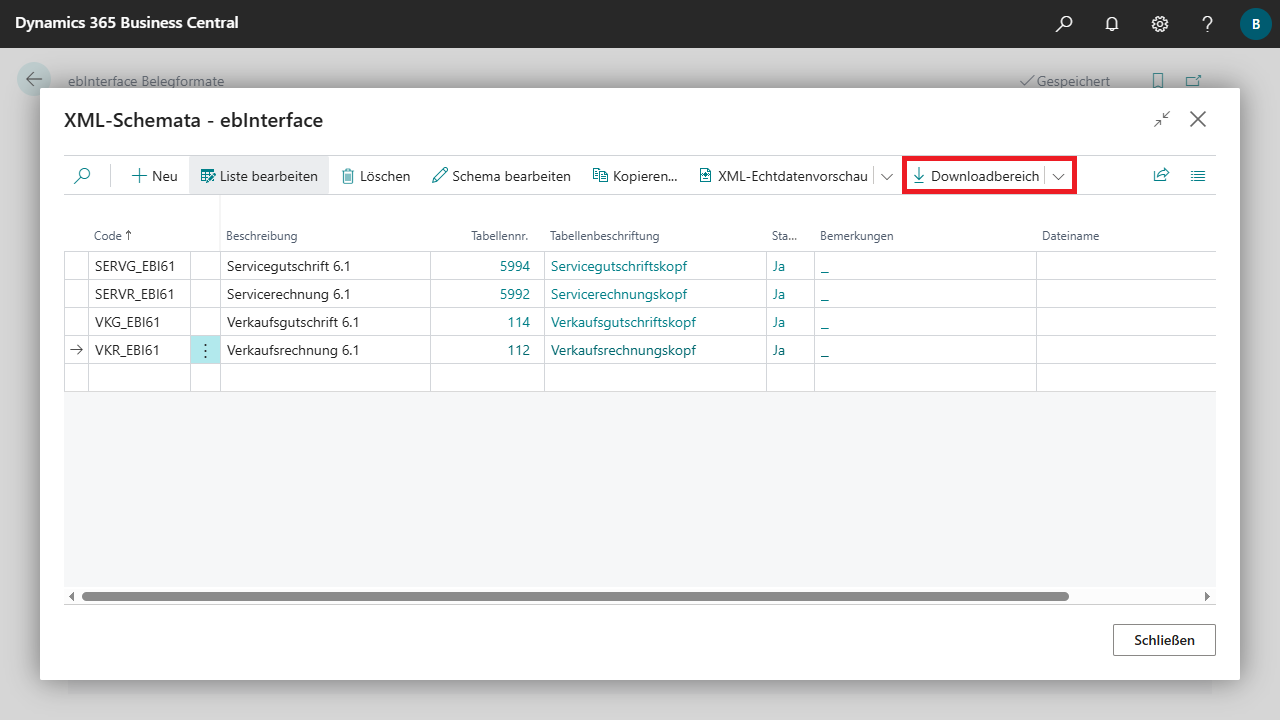Click Löschen to delete the record

[376, 176]
